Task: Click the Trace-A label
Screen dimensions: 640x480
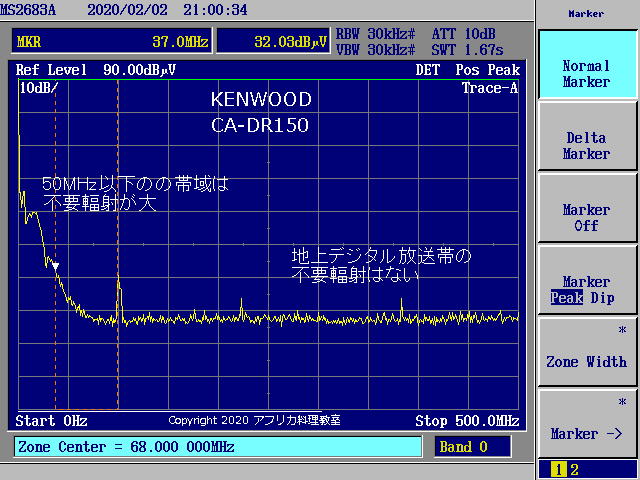Action: point(490,88)
